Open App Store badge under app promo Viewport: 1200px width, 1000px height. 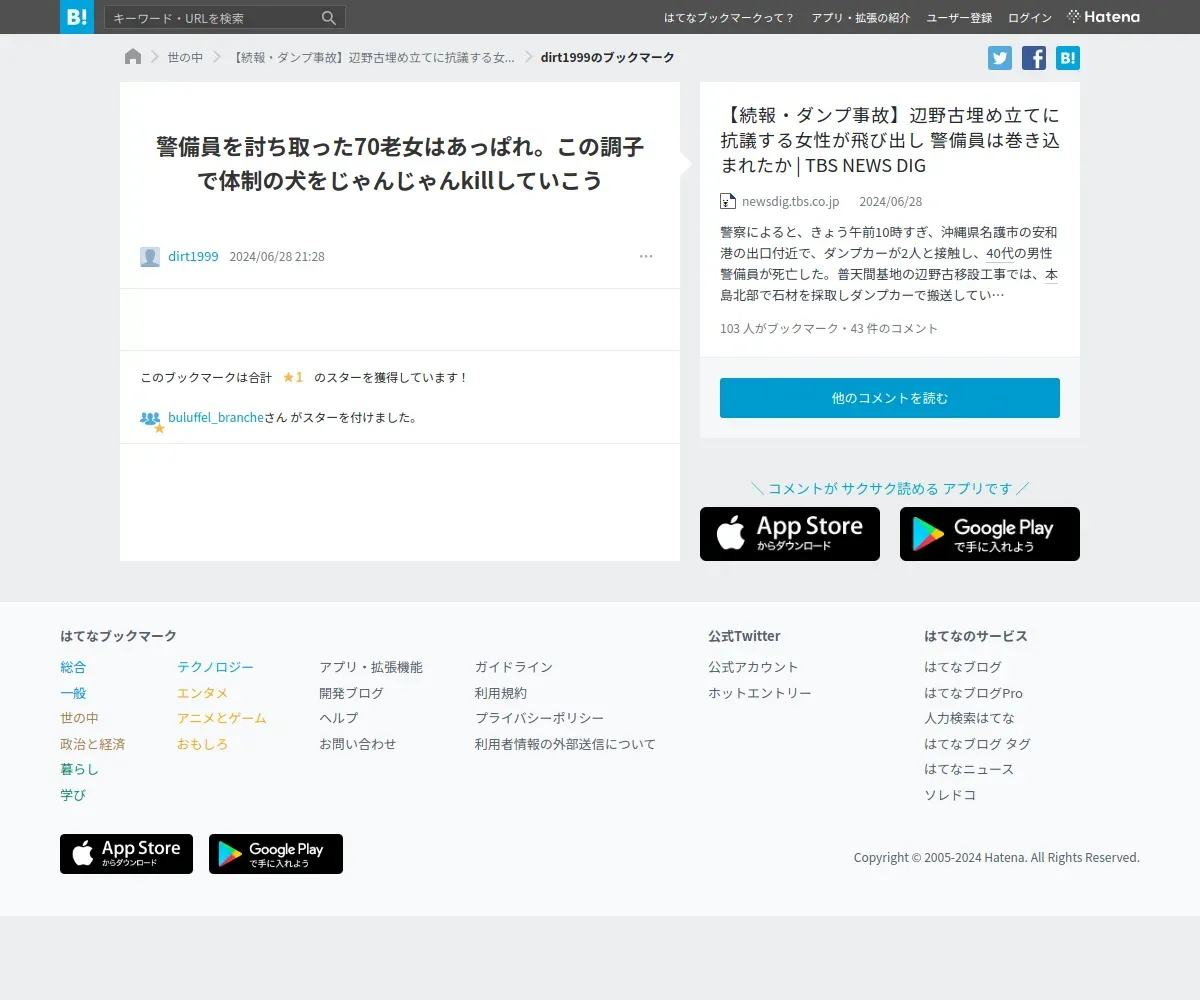(x=790, y=534)
